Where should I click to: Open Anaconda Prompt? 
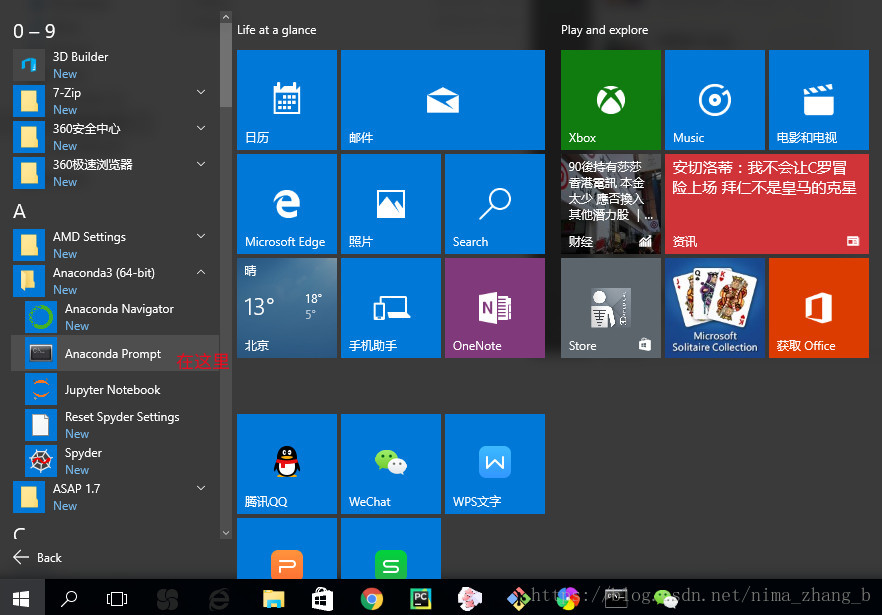115,353
